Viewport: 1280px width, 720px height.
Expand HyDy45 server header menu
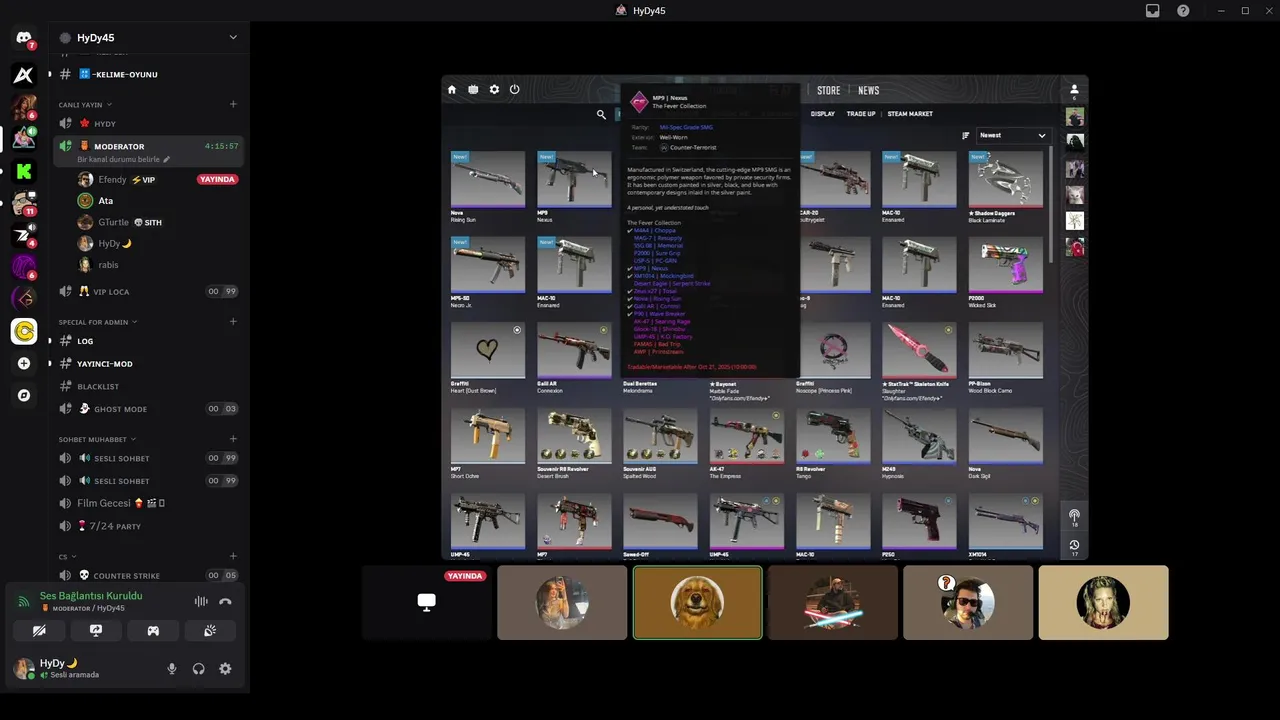click(x=233, y=38)
